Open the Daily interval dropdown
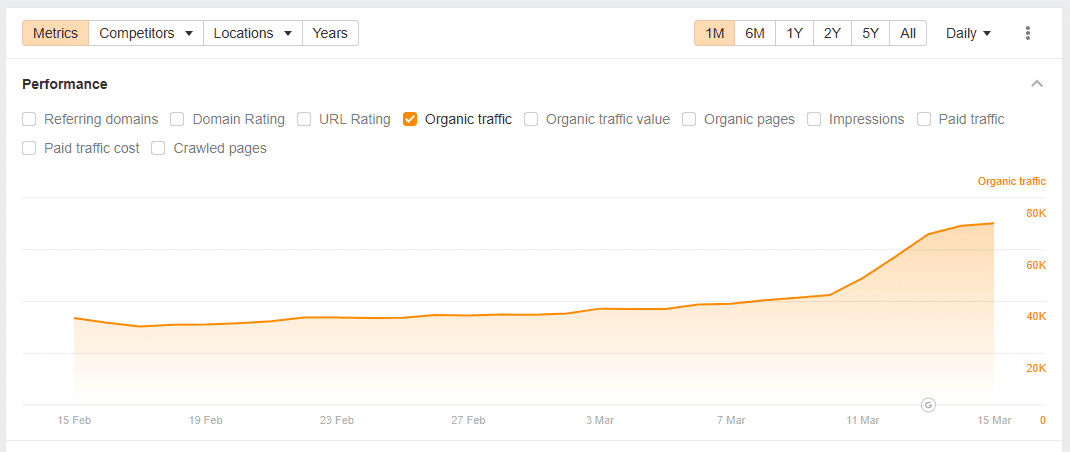Viewport: 1070px width, 452px height. click(968, 33)
